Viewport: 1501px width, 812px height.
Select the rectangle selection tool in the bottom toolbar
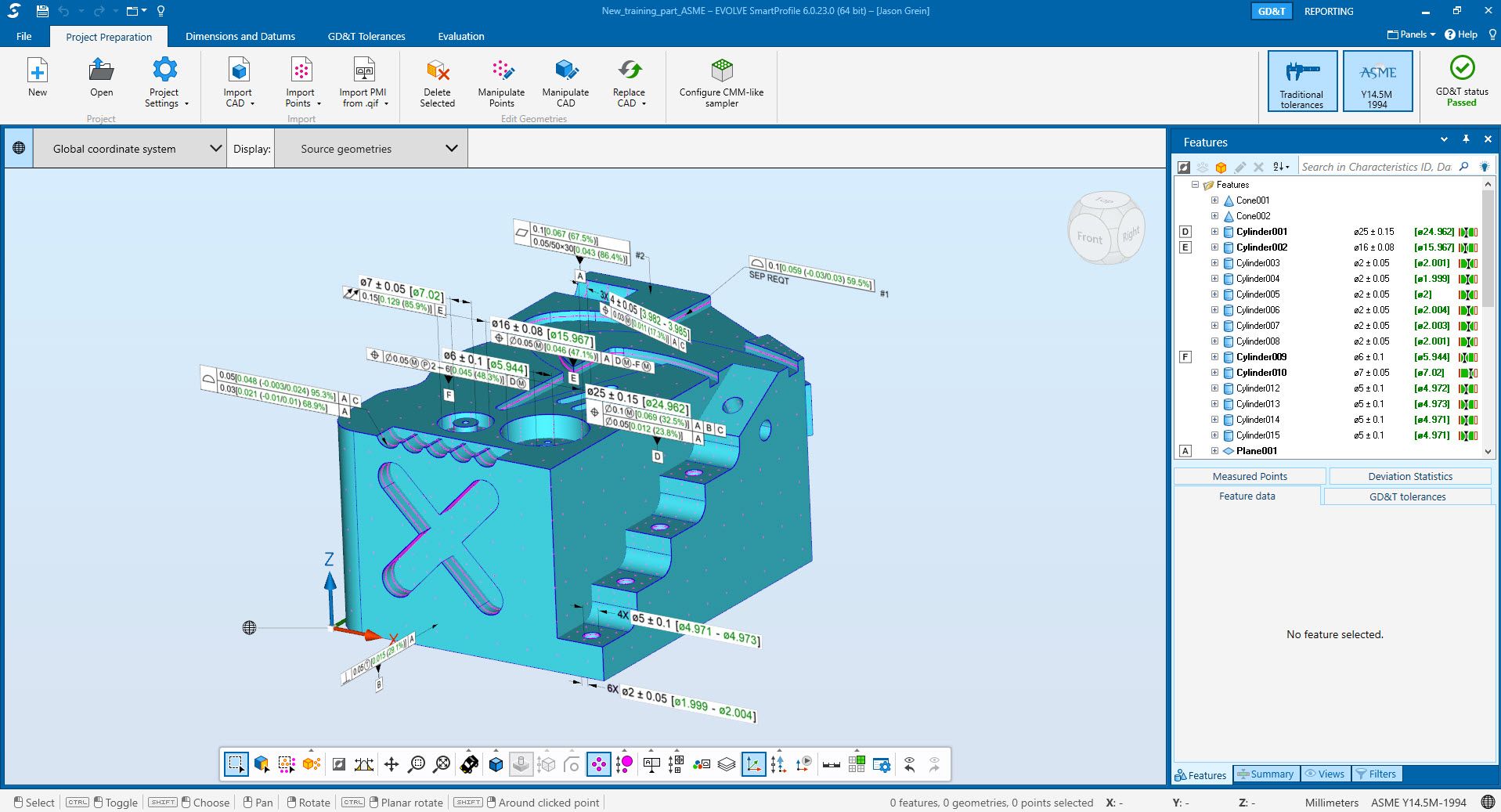coord(236,764)
